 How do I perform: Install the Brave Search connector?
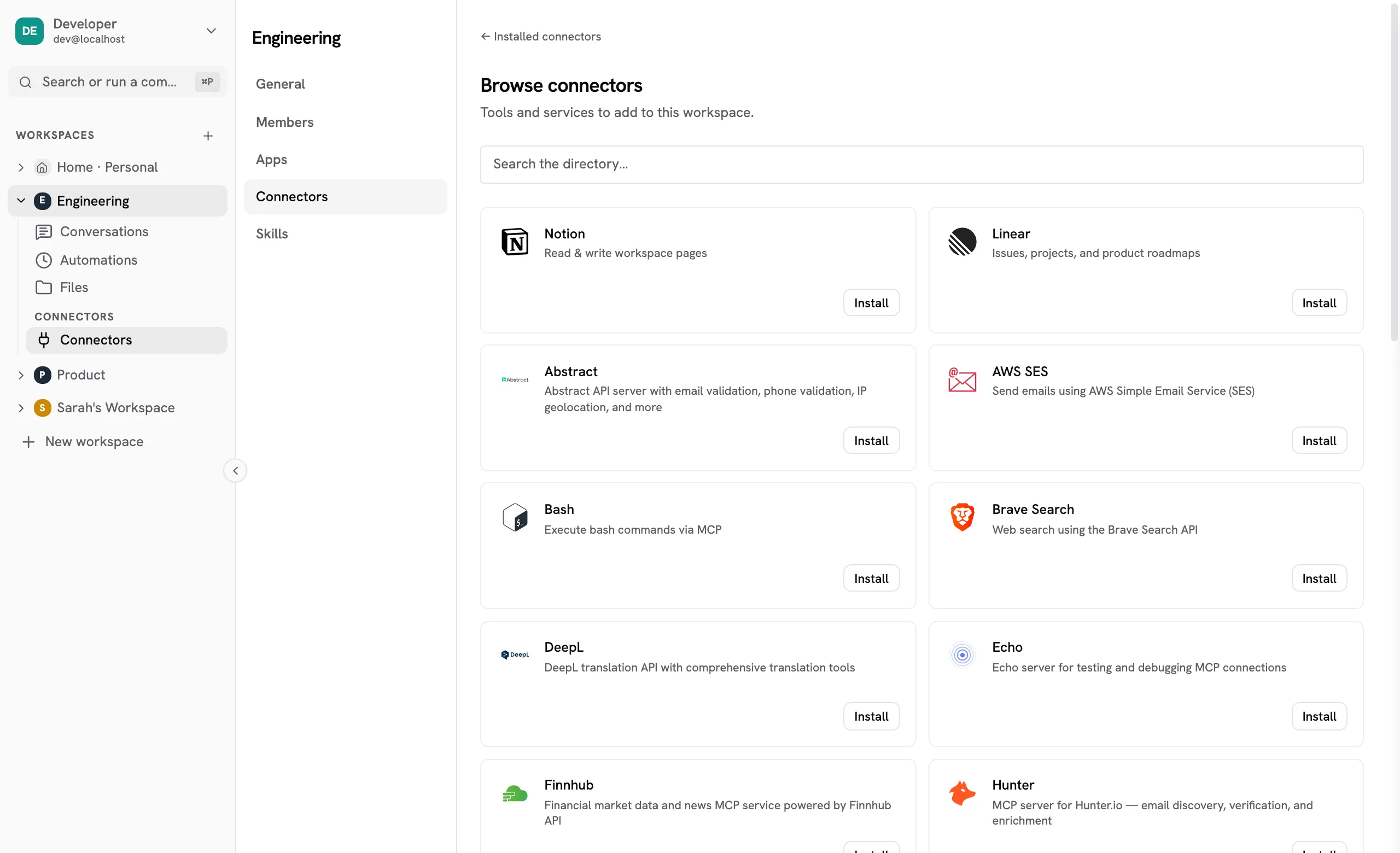pyautogui.click(x=1319, y=579)
